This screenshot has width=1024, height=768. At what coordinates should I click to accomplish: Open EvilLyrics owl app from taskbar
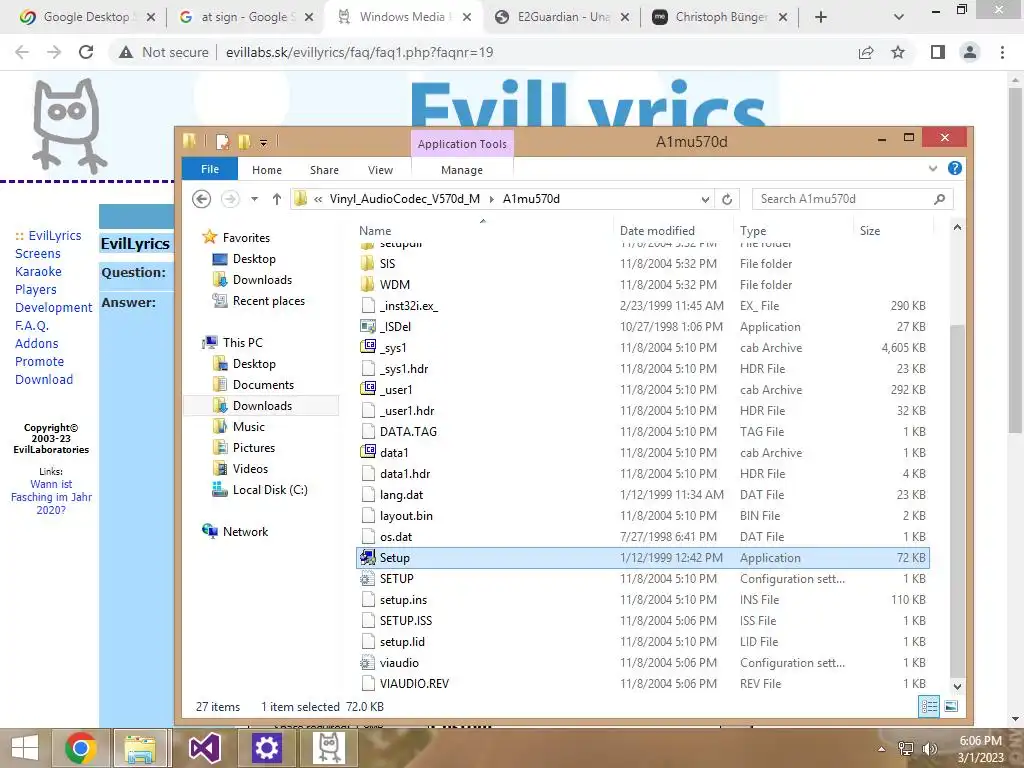(328, 748)
